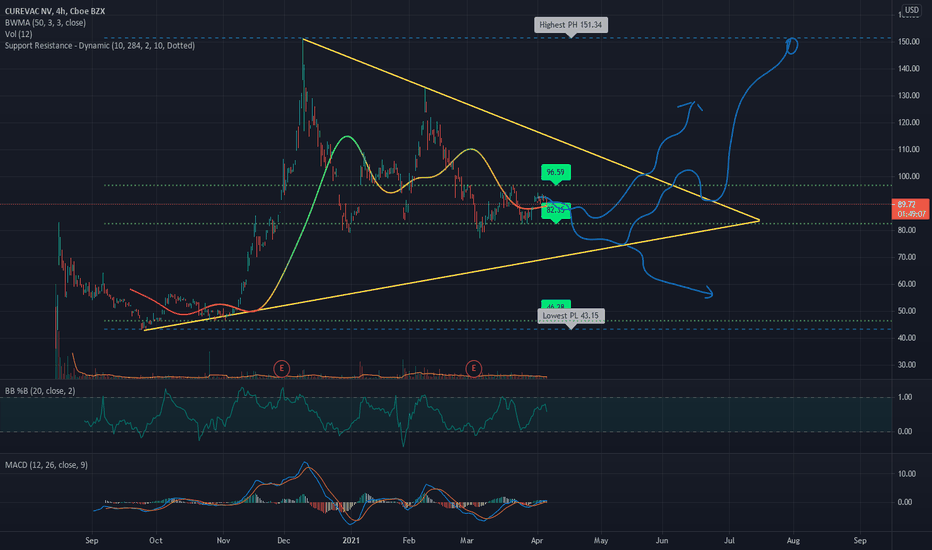This screenshot has width=932, height=550.
Task: Click the 110.00 price axis label
Action: pos(909,149)
